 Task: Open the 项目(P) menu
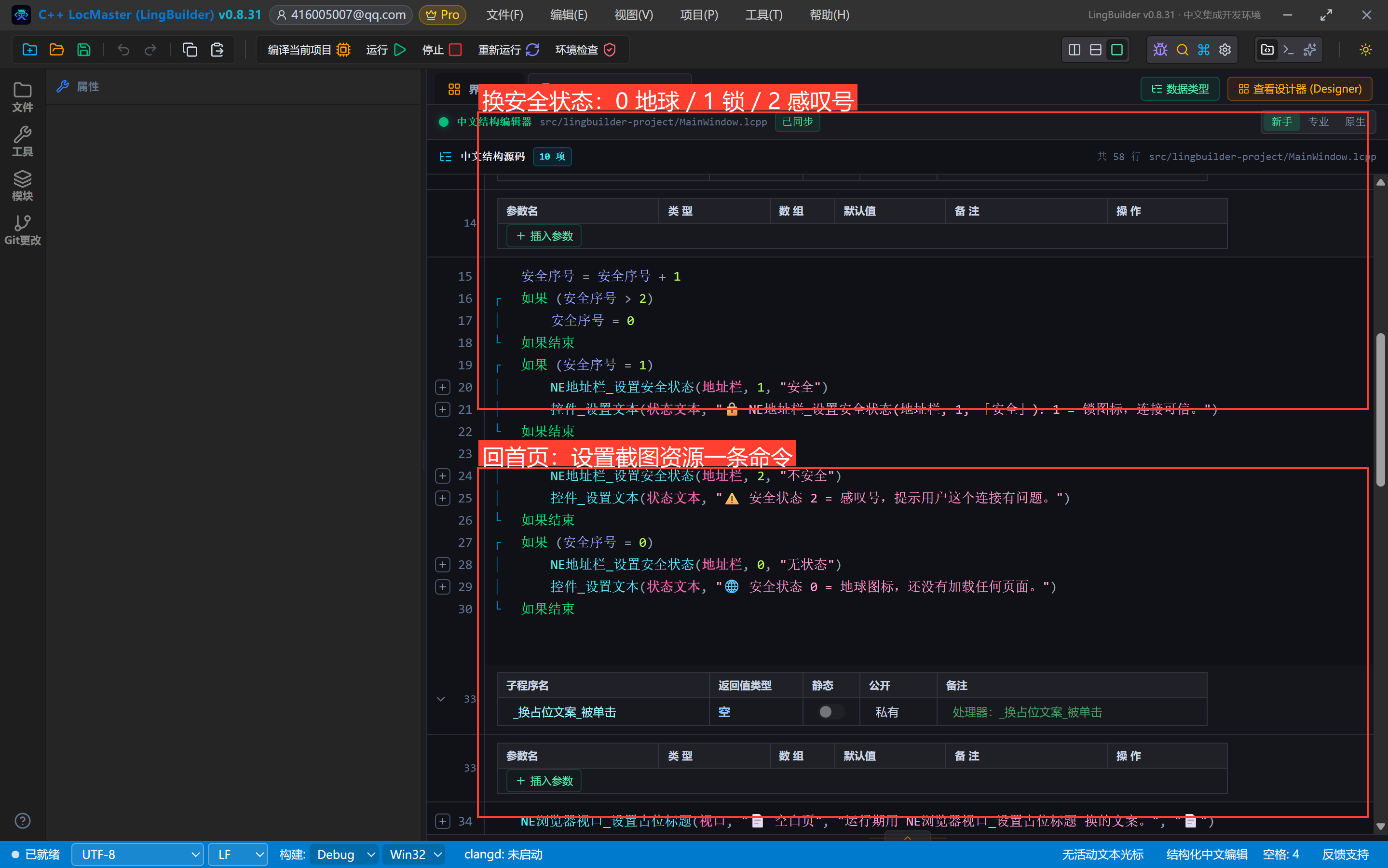(699, 15)
